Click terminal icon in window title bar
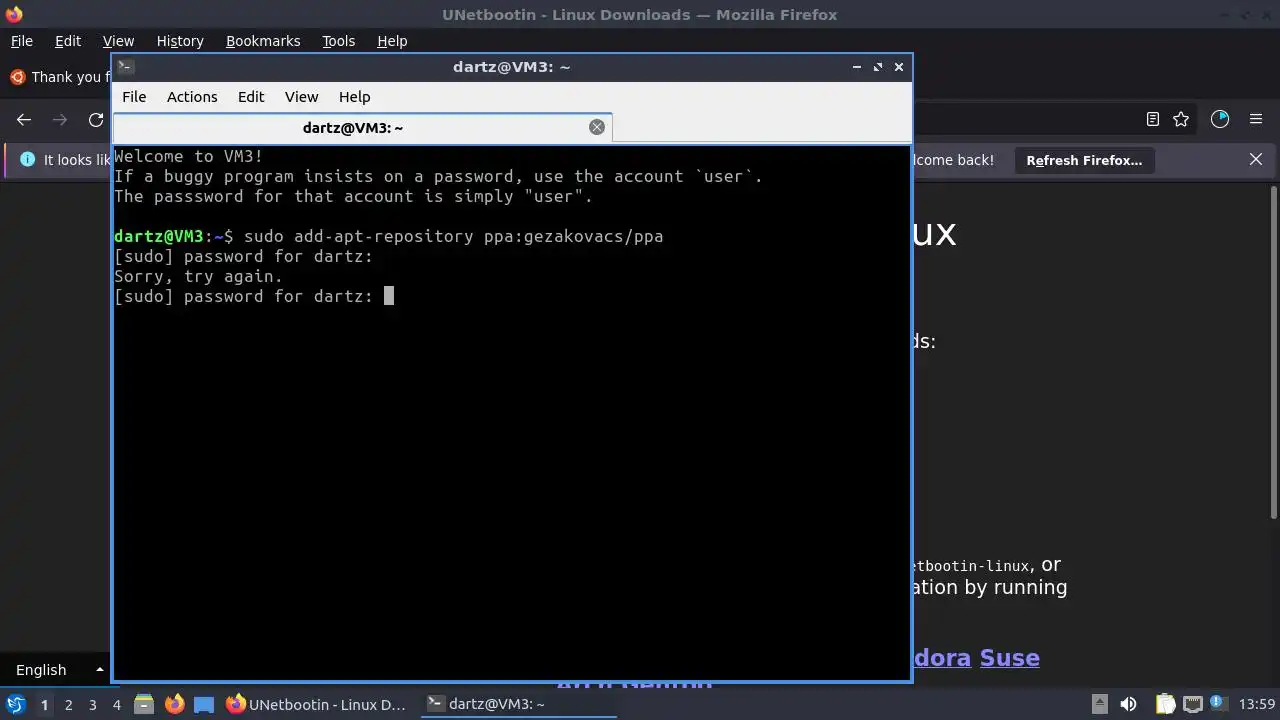This screenshot has width=1280, height=720. (125, 67)
